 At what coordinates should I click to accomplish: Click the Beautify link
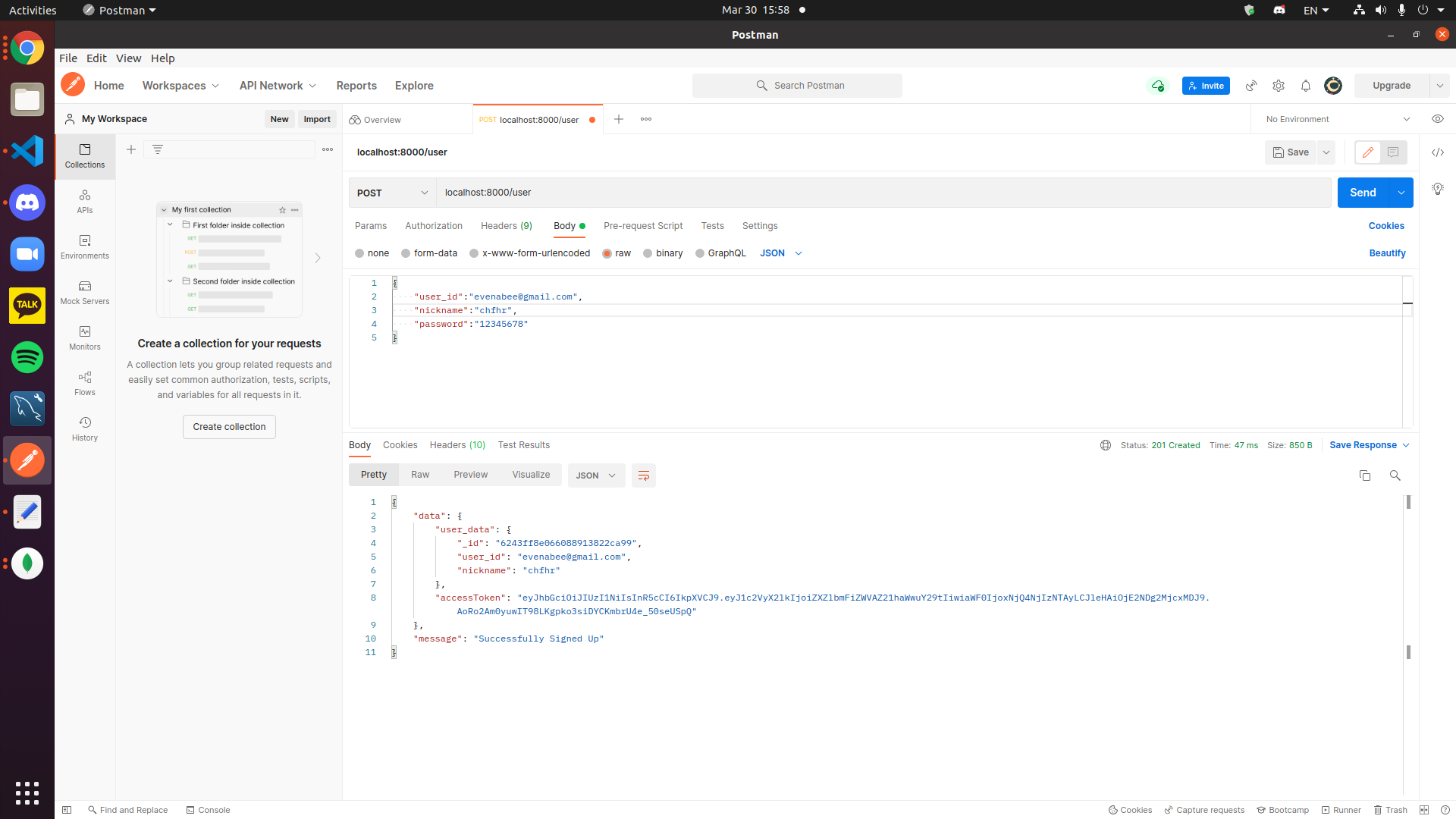pyautogui.click(x=1387, y=253)
